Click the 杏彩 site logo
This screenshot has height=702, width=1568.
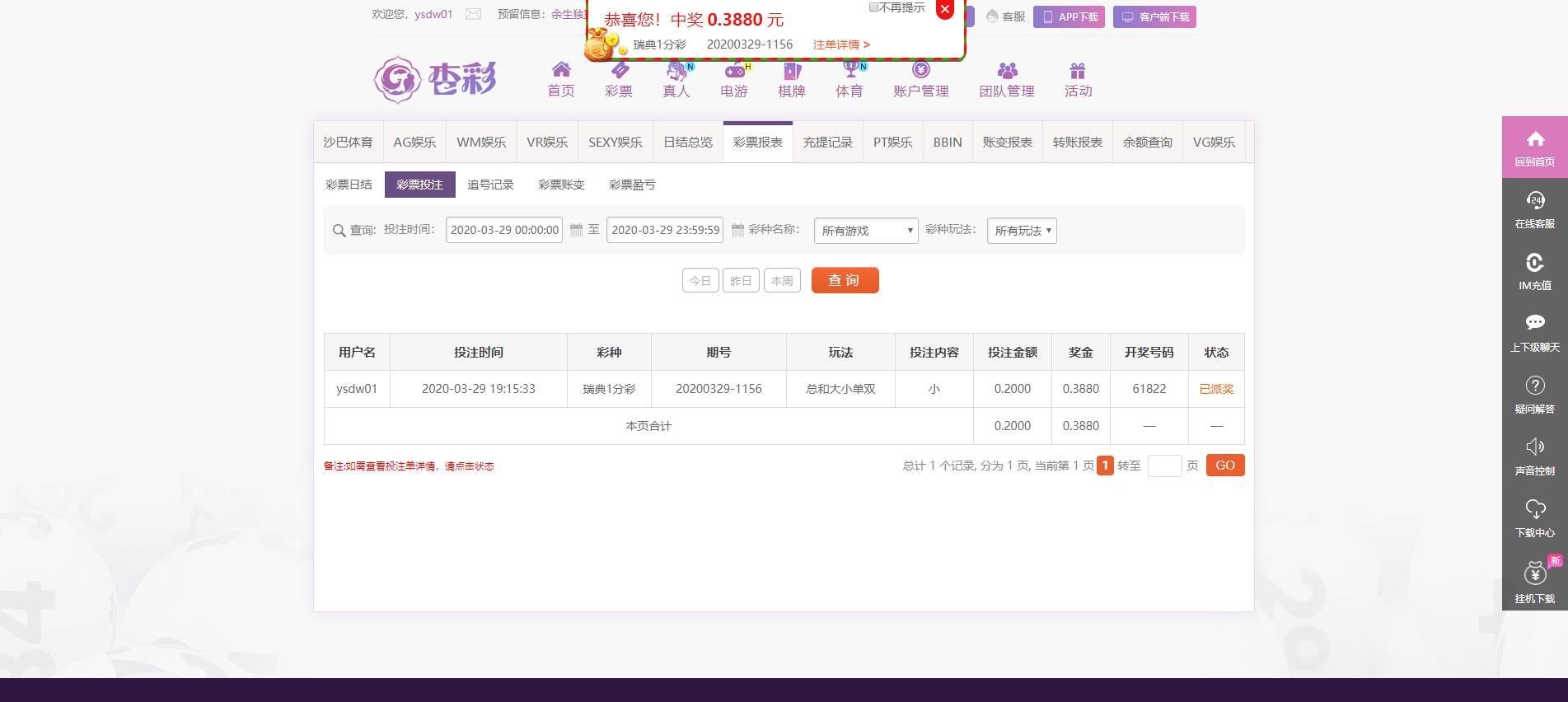(x=435, y=80)
